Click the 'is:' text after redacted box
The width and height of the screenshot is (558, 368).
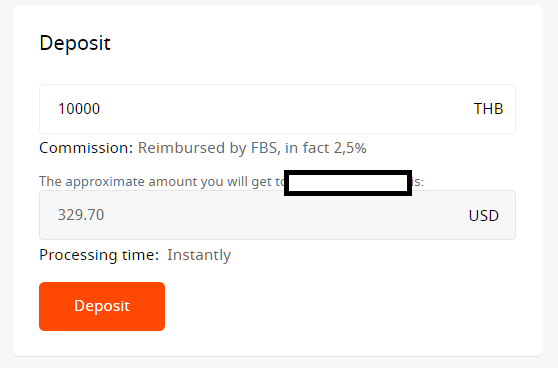(418, 182)
